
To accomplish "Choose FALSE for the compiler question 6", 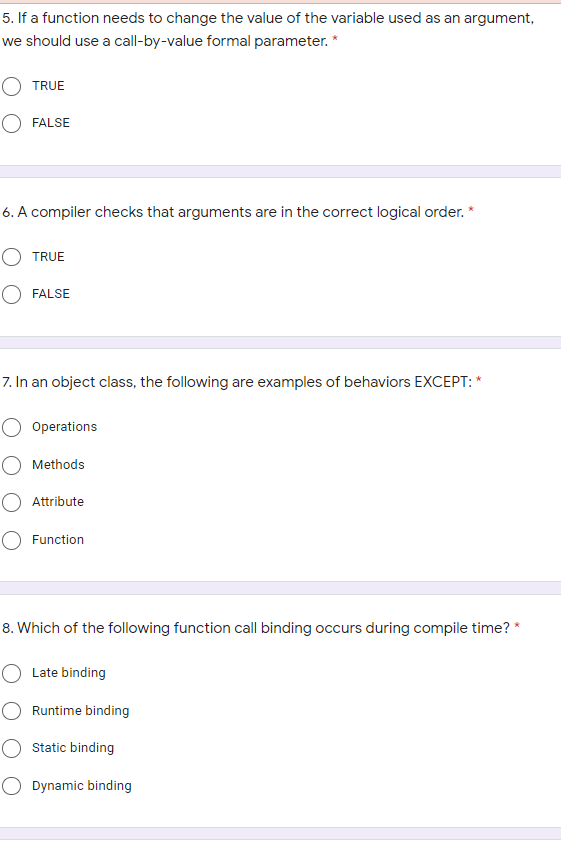I will coord(11,294).
